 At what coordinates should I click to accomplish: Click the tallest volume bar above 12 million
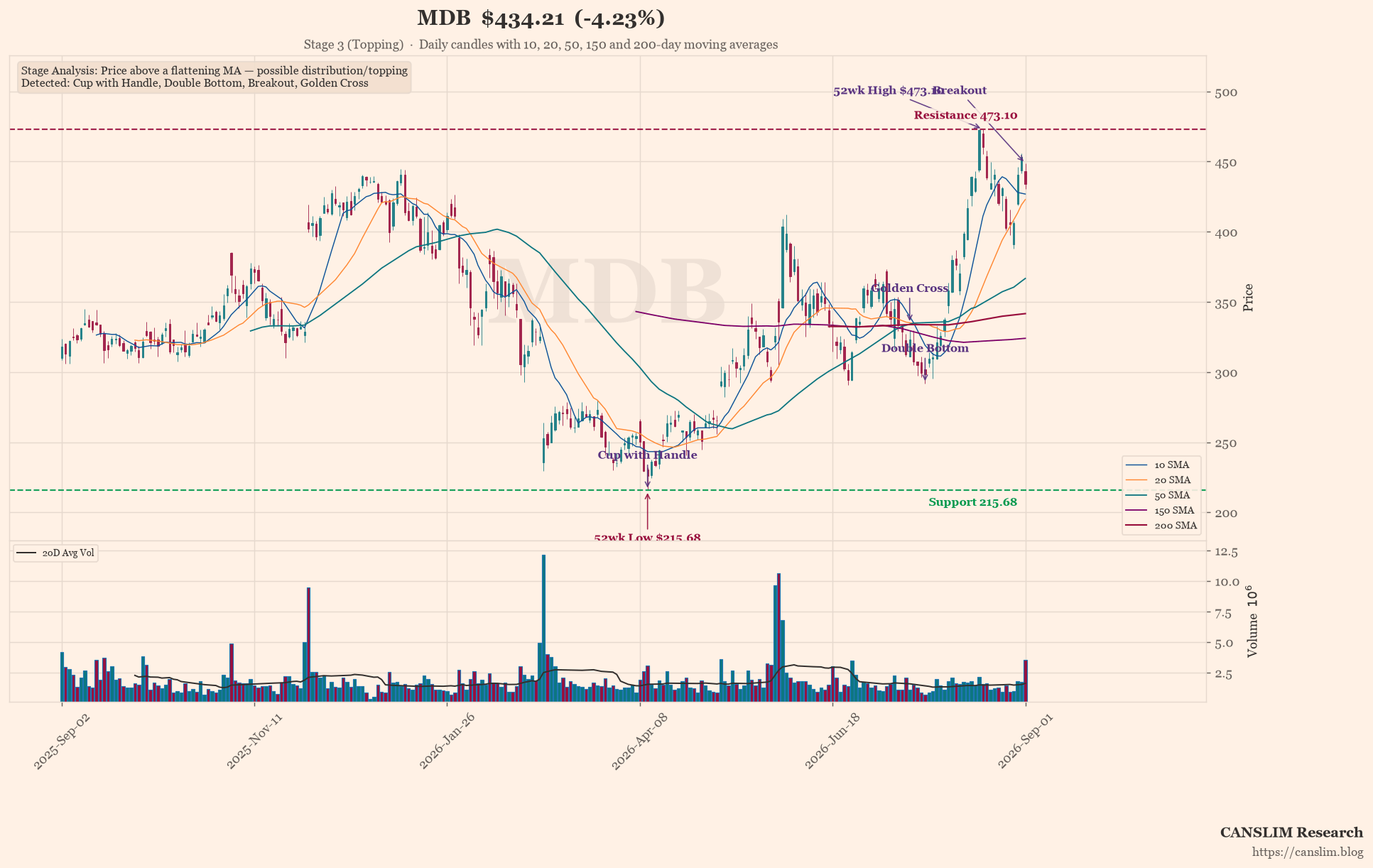click(x=543, y=628)
